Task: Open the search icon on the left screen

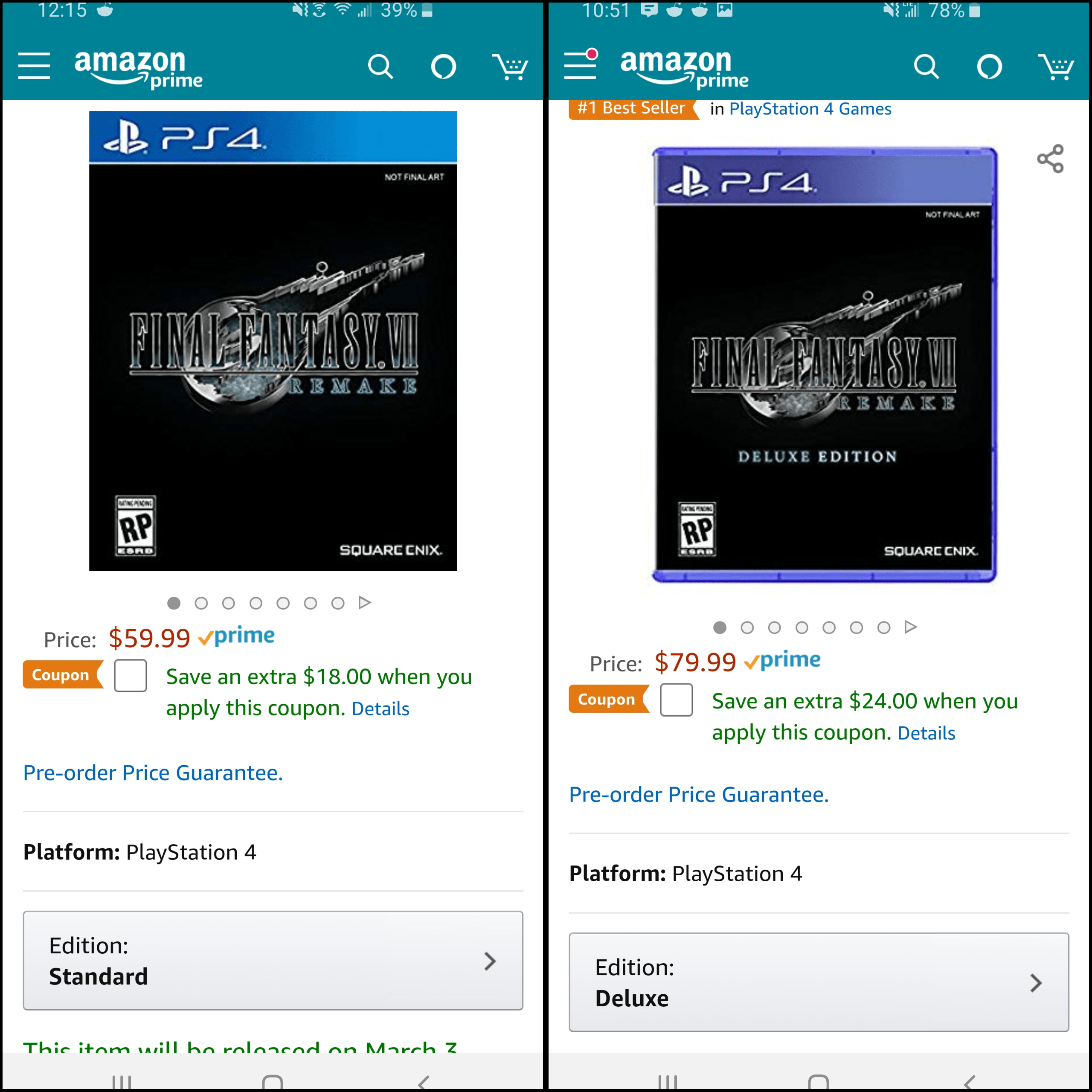Action: point(381,66)
